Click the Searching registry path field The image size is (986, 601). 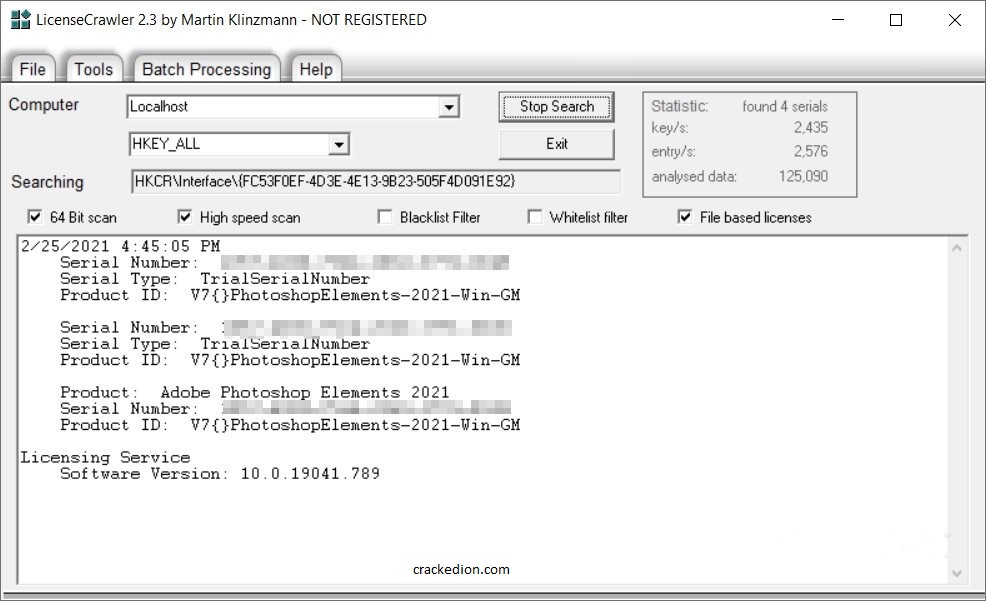375,182
